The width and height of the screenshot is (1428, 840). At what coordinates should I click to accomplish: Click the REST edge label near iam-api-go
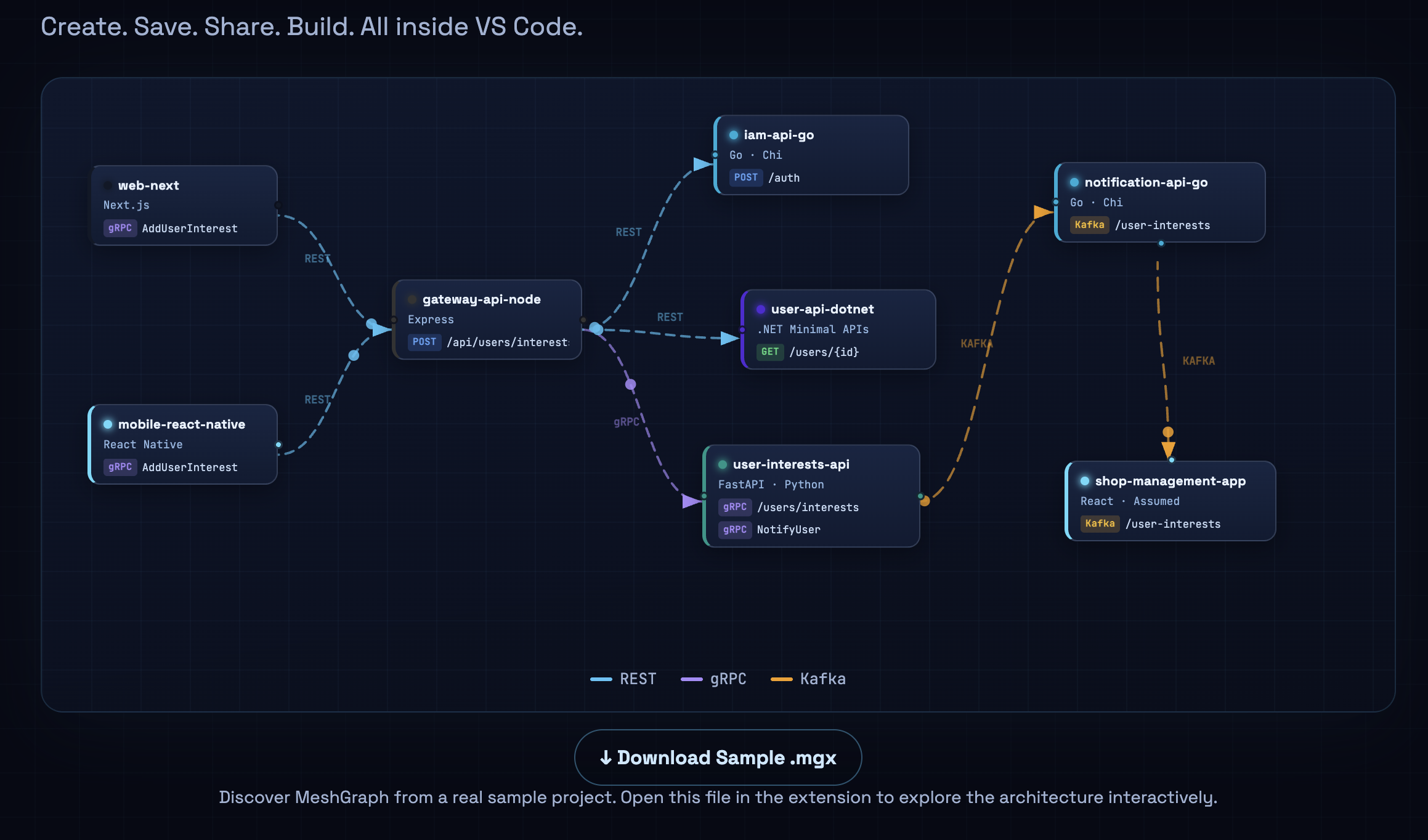pos(628,232)
